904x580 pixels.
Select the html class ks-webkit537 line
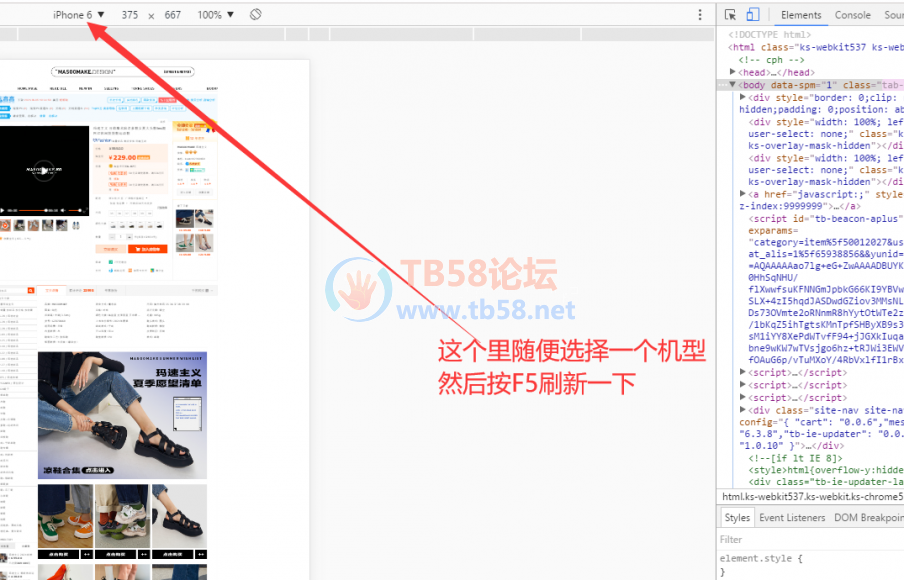click(x=816, y=47)
